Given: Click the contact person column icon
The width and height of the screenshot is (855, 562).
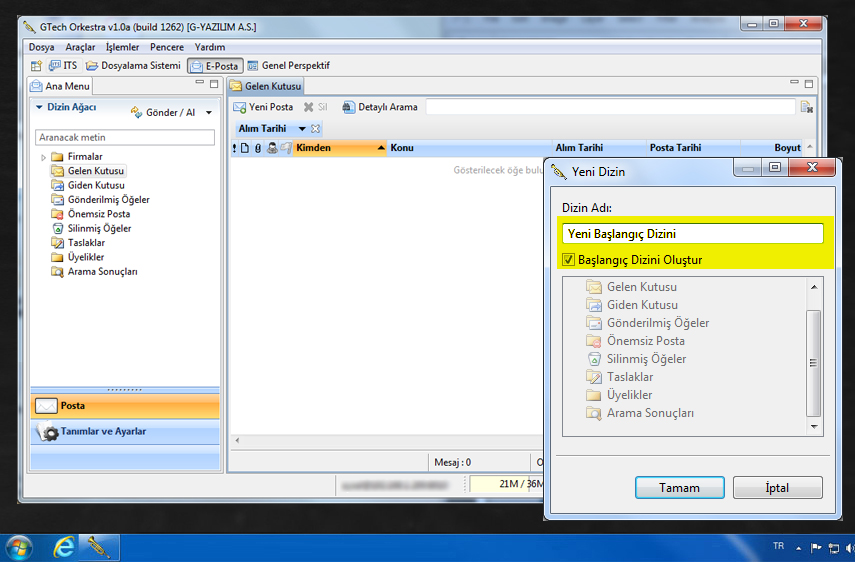Looking at the screenshot, I should click(272, 148).
